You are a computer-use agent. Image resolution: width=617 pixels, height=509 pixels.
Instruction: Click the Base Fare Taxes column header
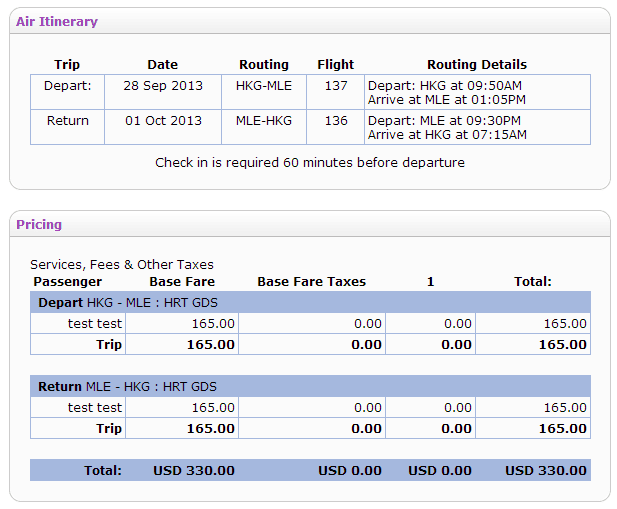(x=312, y=282)
